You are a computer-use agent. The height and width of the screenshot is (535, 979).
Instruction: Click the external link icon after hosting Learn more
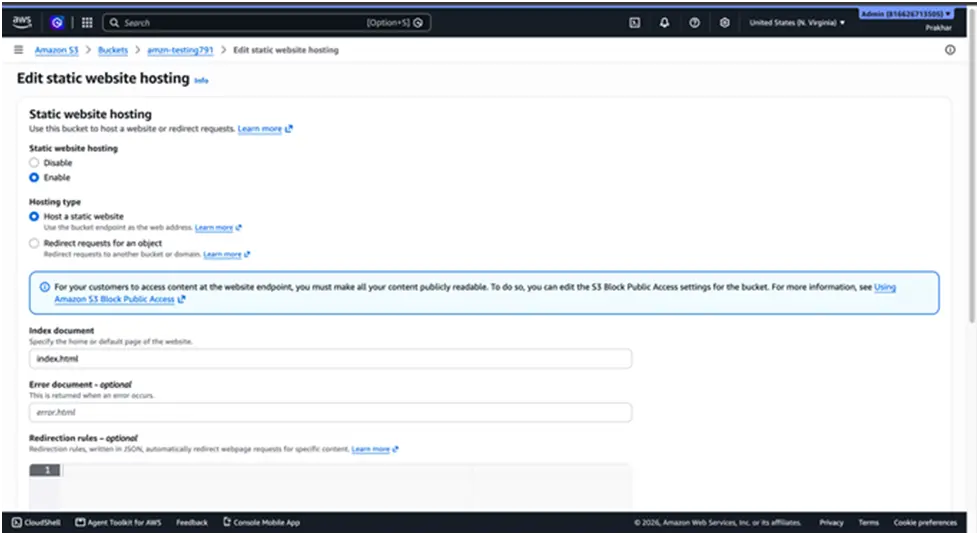pyautogui.click(x=289, y=129)
